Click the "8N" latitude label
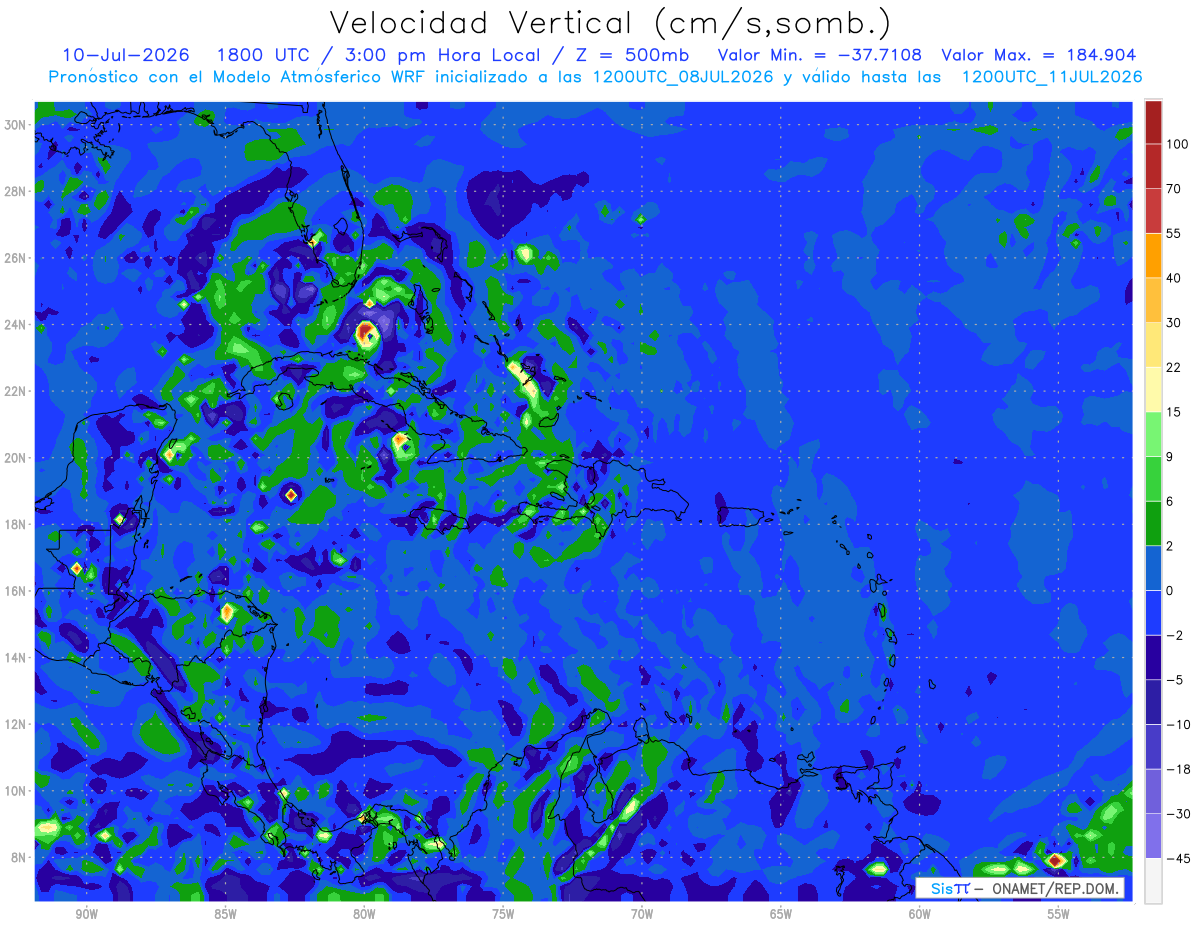The height and width of the screenshot is (927, 1200). point(20,857)
